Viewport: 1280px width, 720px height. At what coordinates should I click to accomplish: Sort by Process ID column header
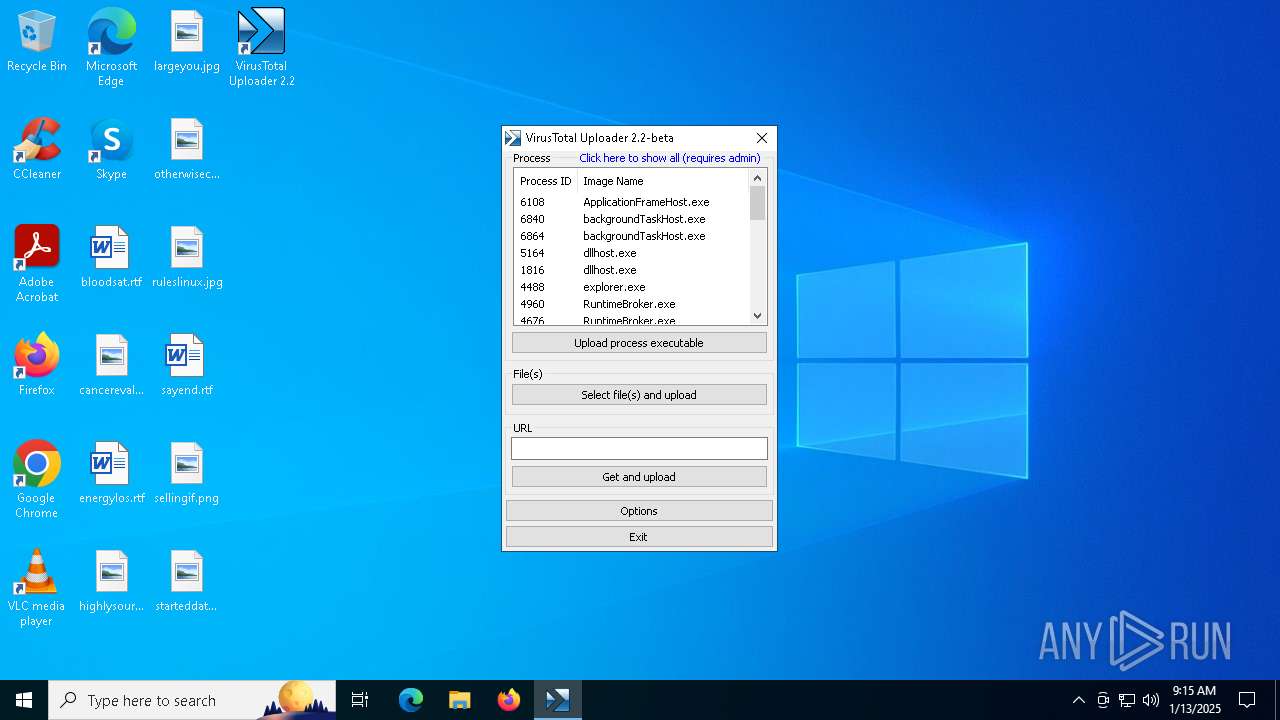click(x=546, y=181)
